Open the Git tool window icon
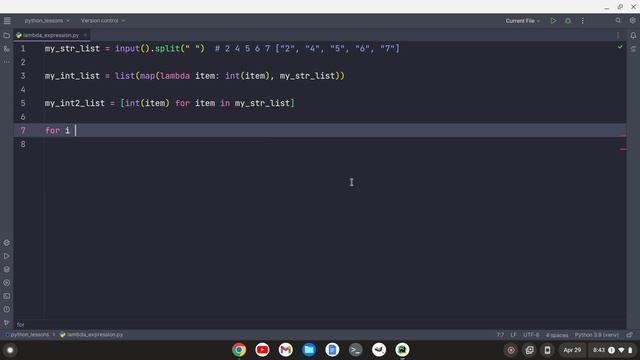The image size is (640, 360). 7,323
